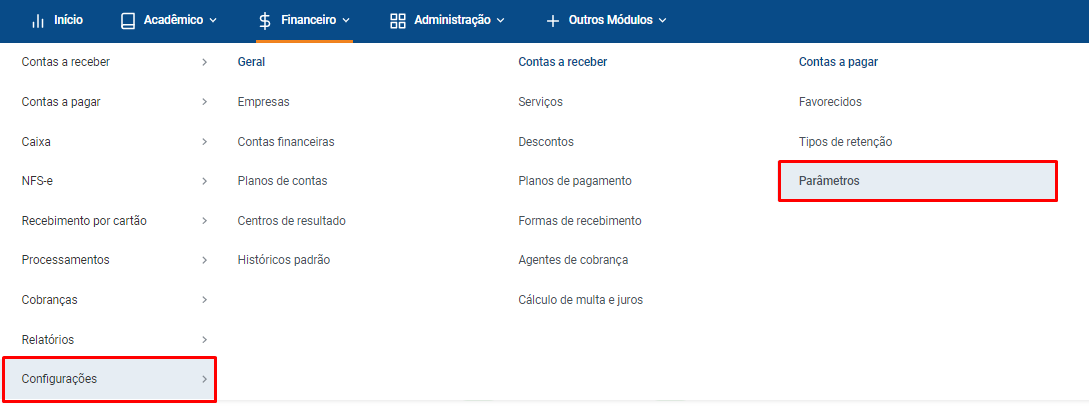1089x408 pixels.
Task: Go to Planos de pagamento
Action: (x=574, y=181)
